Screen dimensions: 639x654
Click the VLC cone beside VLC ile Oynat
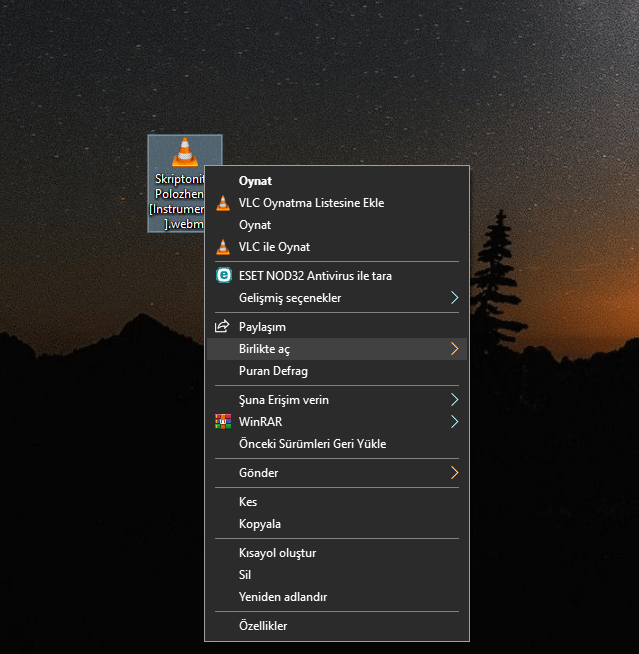(x=223, y=247)
